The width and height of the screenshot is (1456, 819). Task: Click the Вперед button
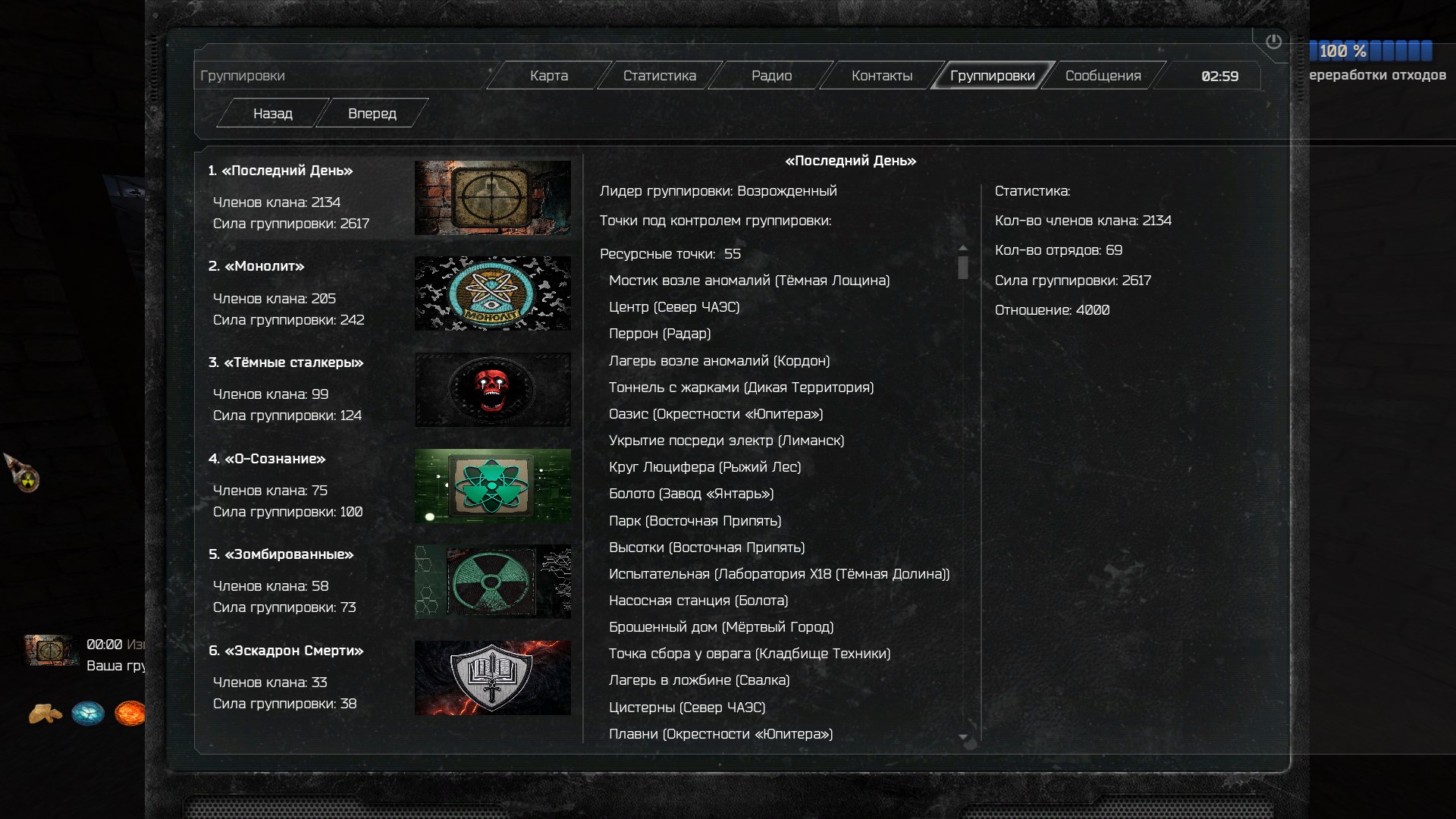tap(372, 114)
